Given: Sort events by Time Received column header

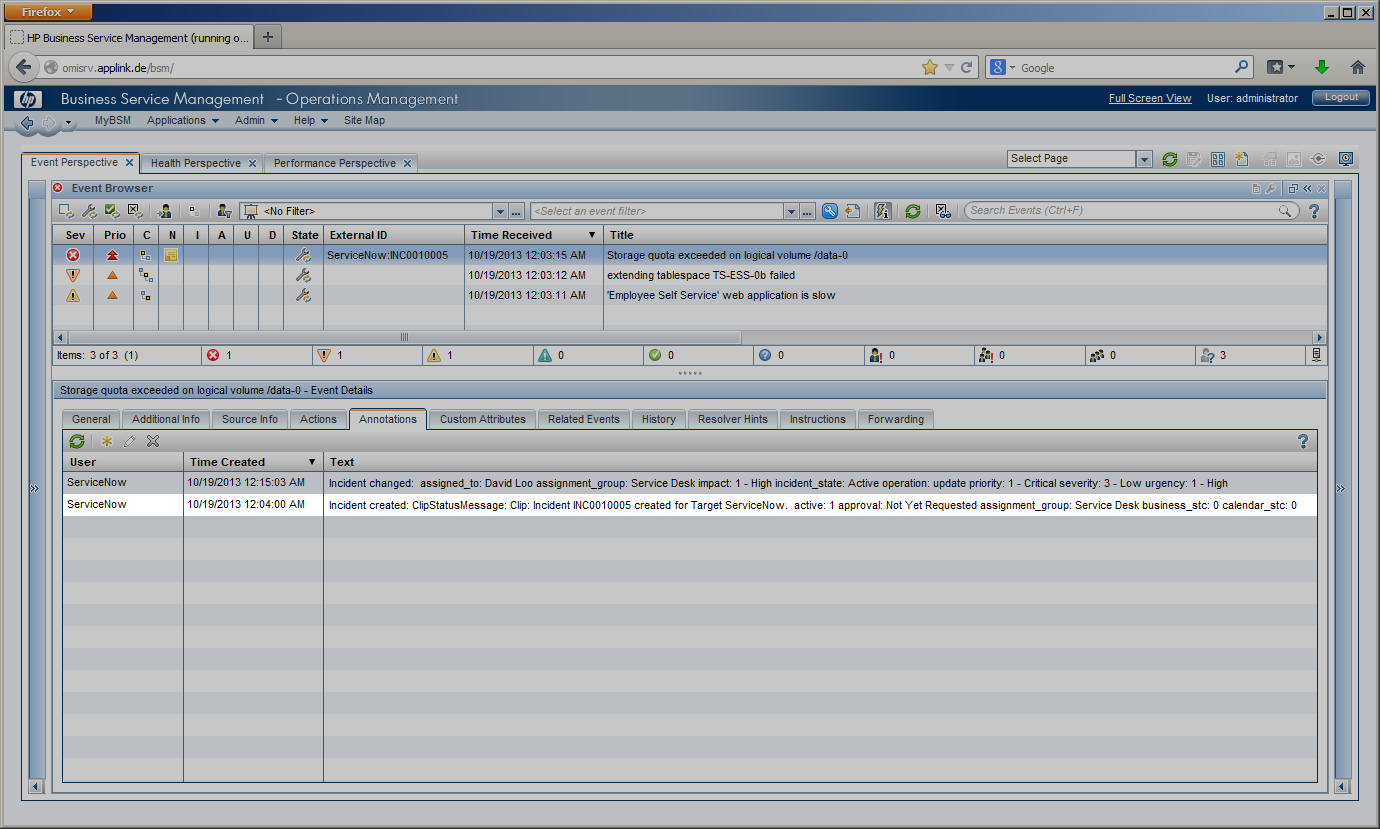Looking at the screenshot, I should (x=533, y=235).
